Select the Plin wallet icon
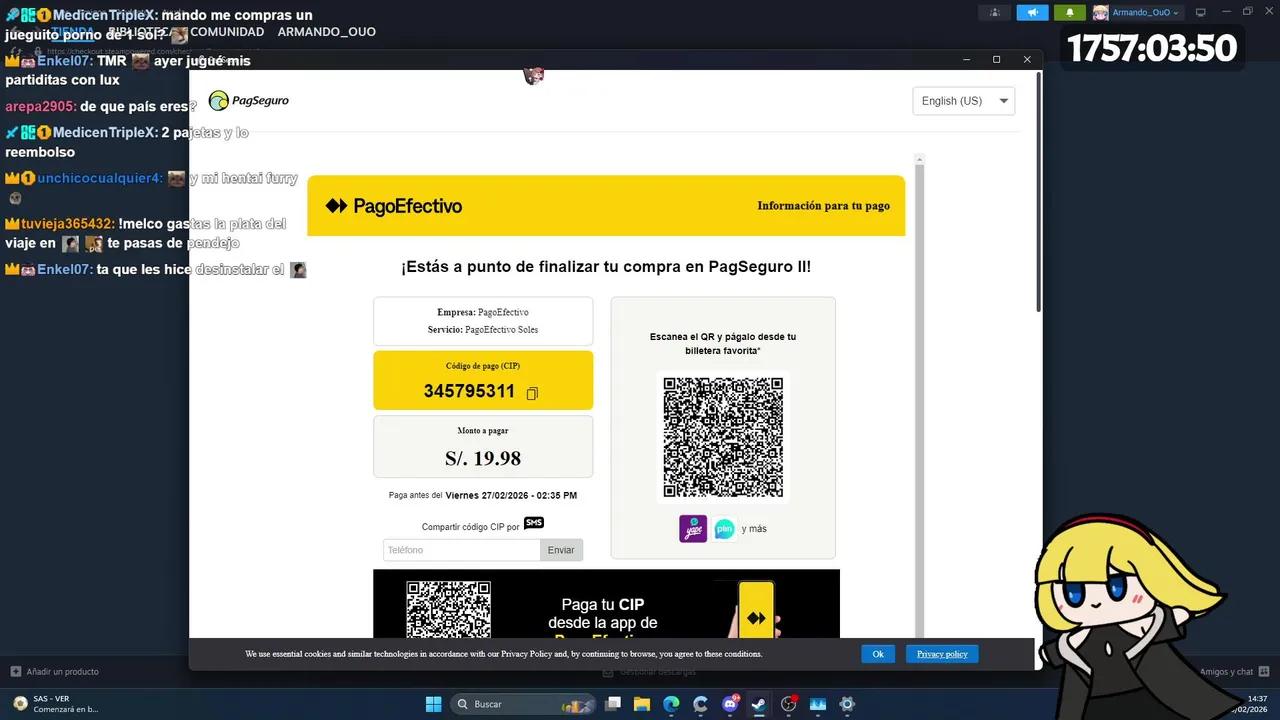 (x=724, y=529)
